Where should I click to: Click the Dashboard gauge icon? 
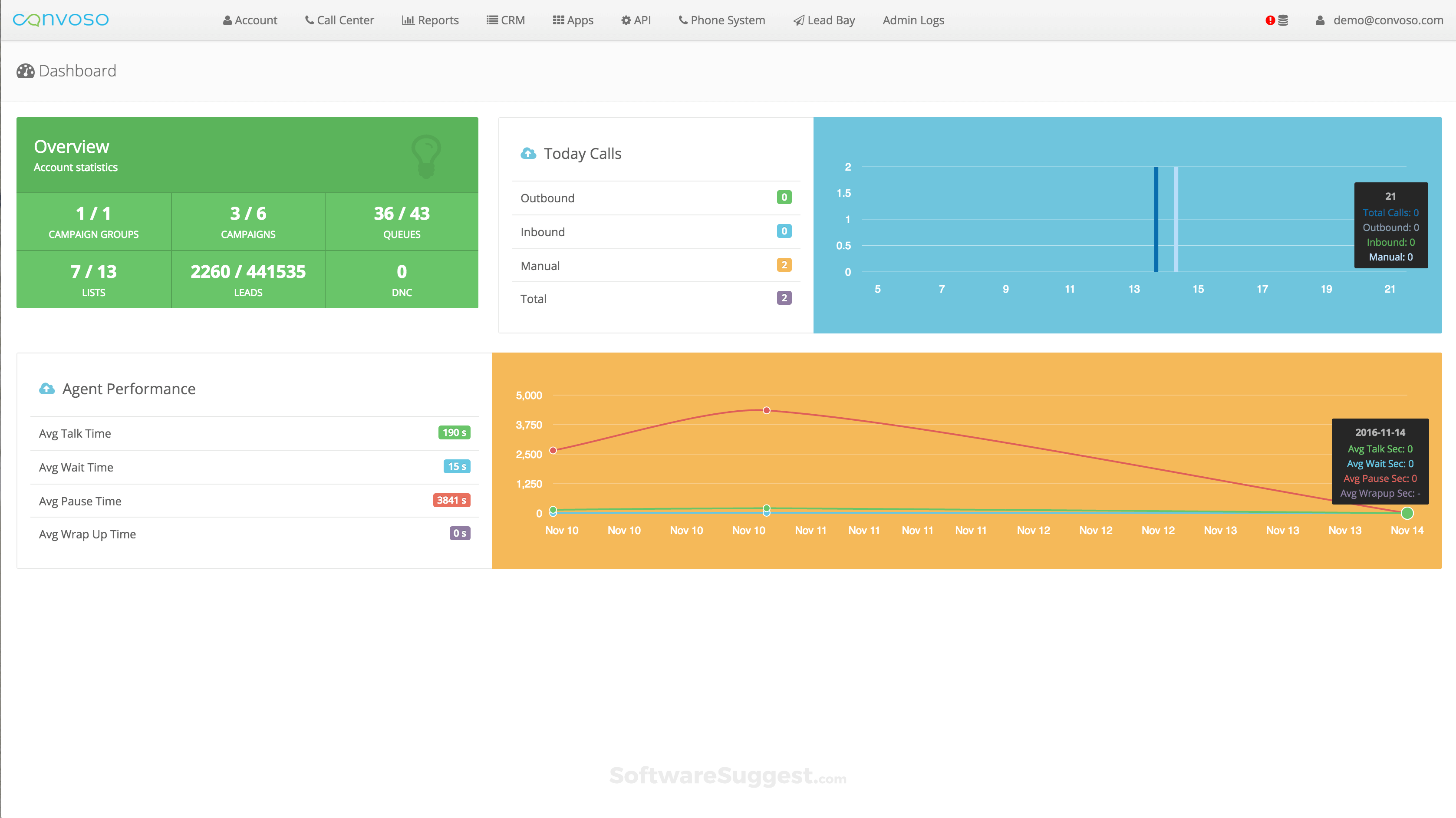click(x=26, y=71)
